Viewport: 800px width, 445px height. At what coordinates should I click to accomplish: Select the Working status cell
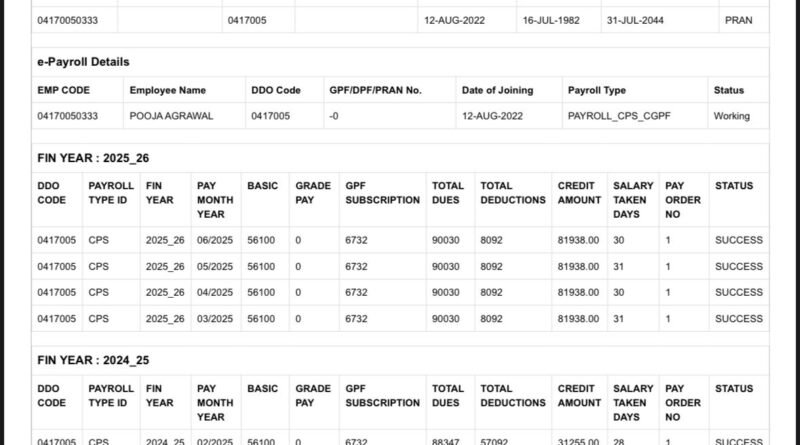(731, 116)
